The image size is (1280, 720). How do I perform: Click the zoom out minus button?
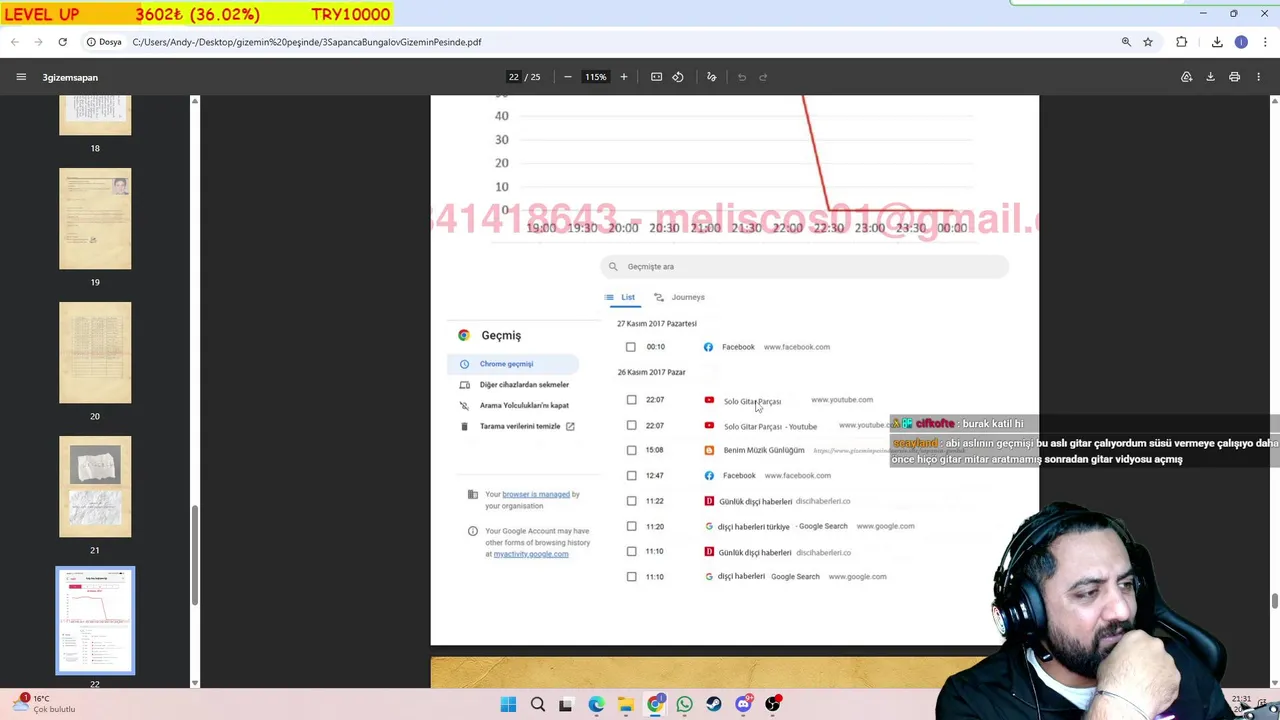point(568,77)
